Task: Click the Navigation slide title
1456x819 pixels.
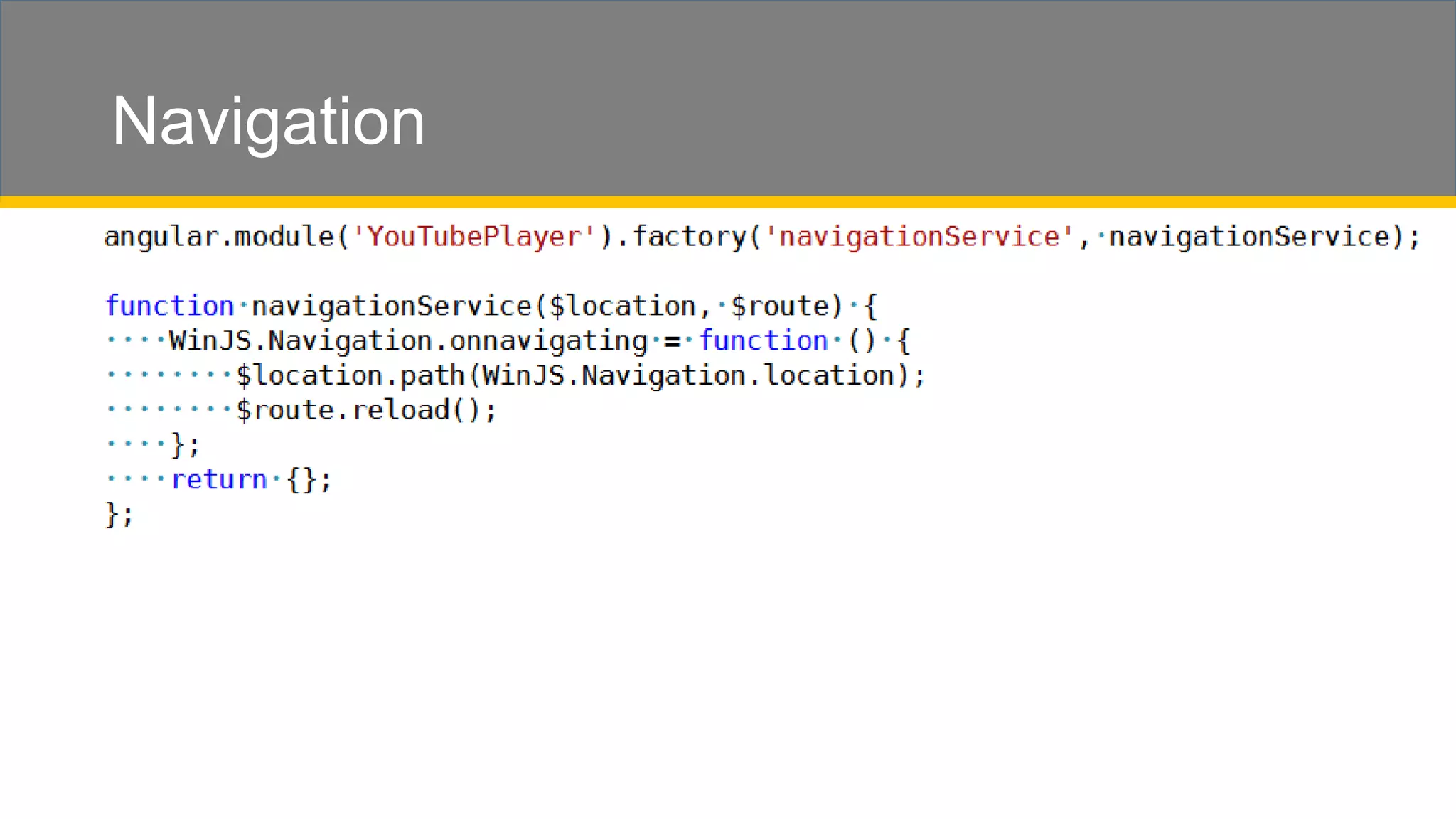Action: coord(268,122)
